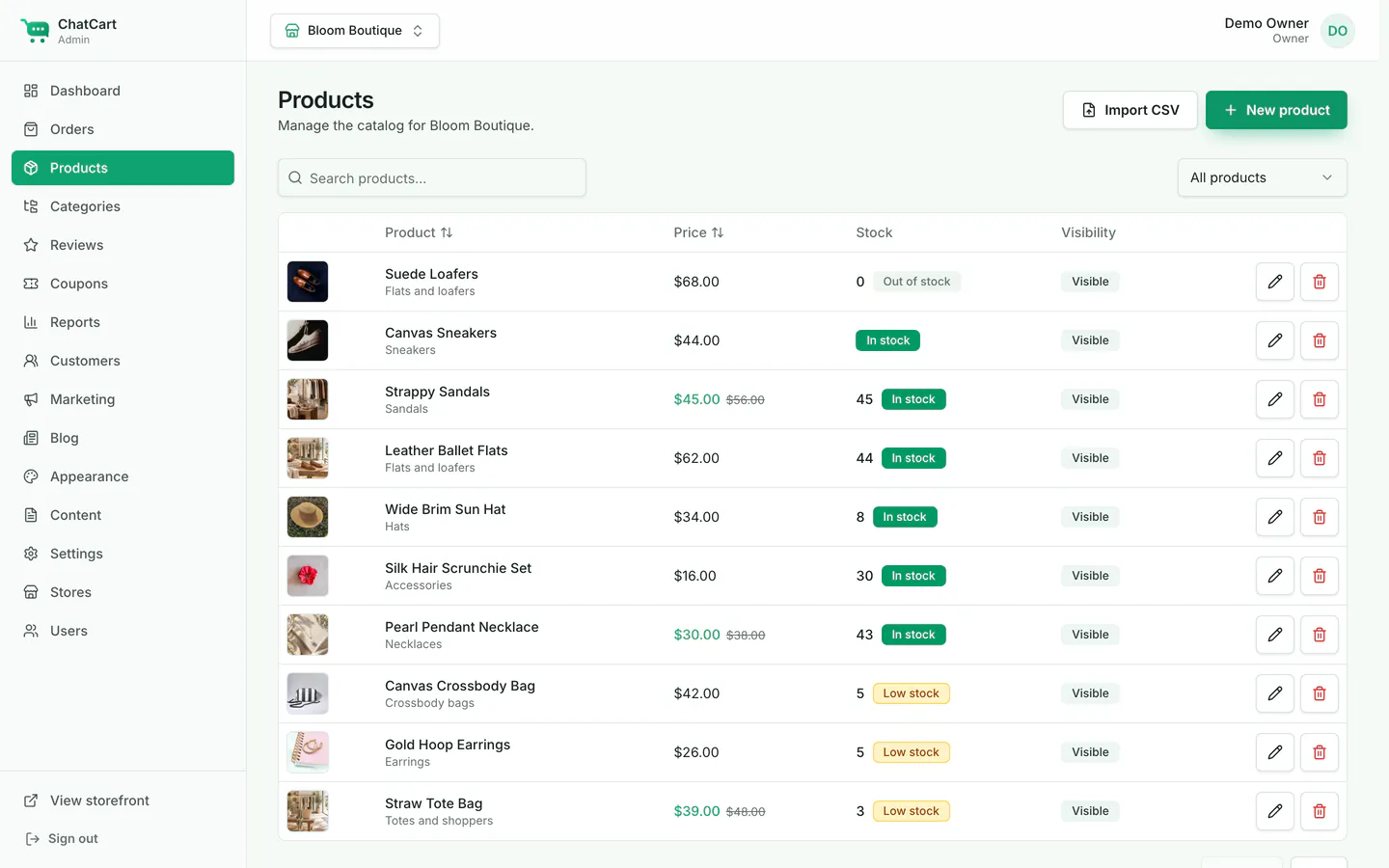This screenshot has height=868, width=1389.
Task: Delete the Strappy Sandals product
Action: 1319,399
